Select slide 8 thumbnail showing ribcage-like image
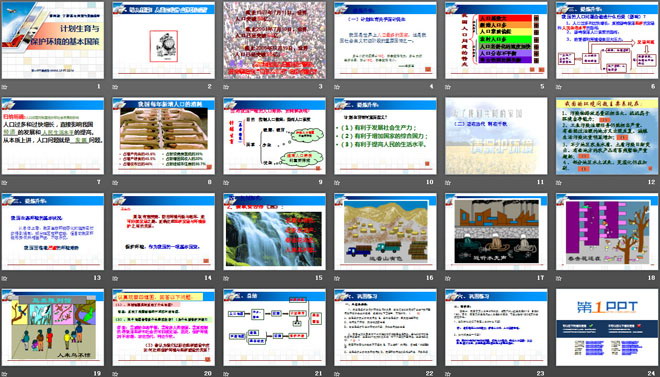 tap(164, 136)
